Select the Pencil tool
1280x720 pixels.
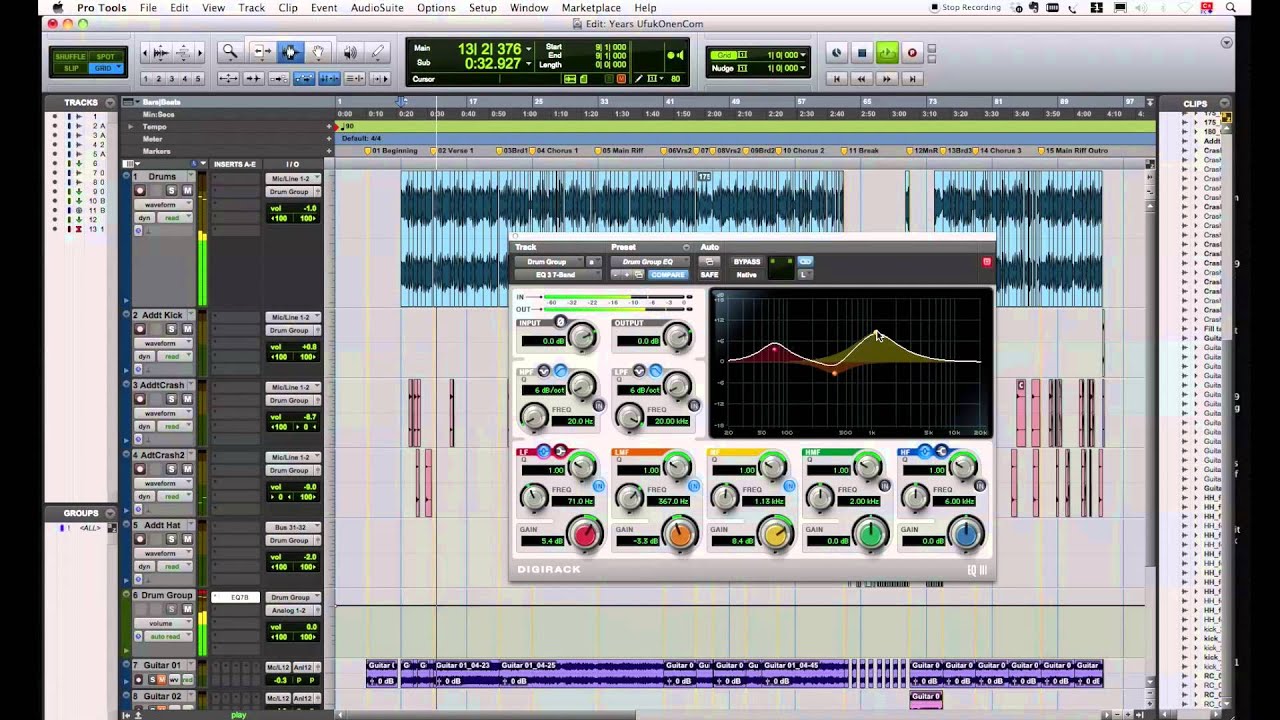coord(377,52)
